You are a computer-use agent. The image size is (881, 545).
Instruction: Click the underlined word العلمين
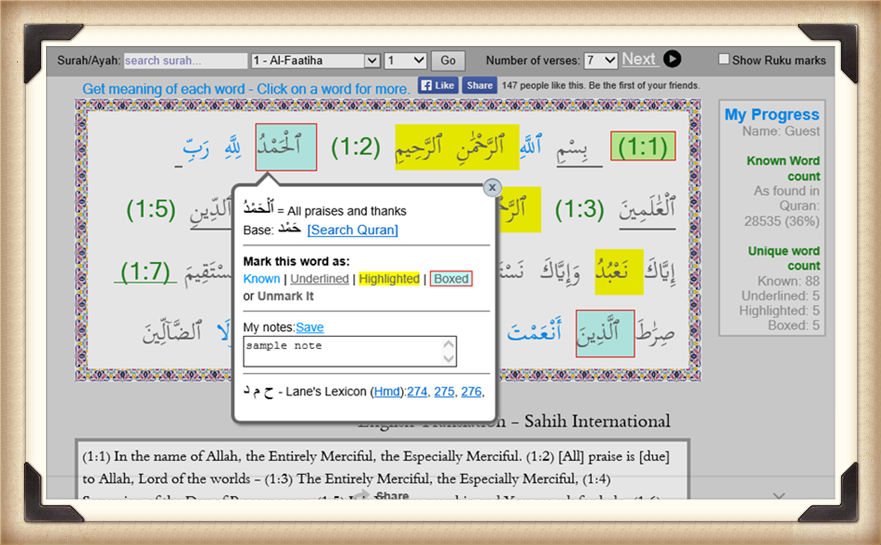(x=647, y=210)
